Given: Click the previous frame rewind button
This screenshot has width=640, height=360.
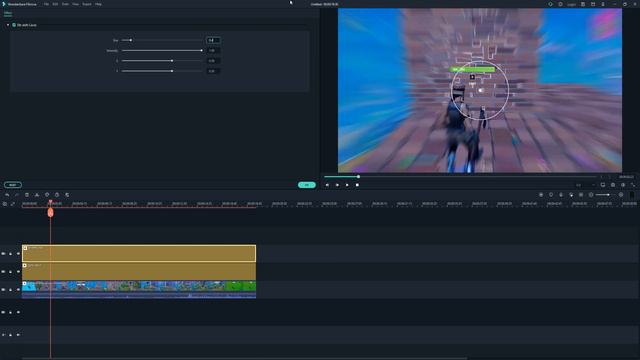Looking at the screenshot, I should point(327,185).
